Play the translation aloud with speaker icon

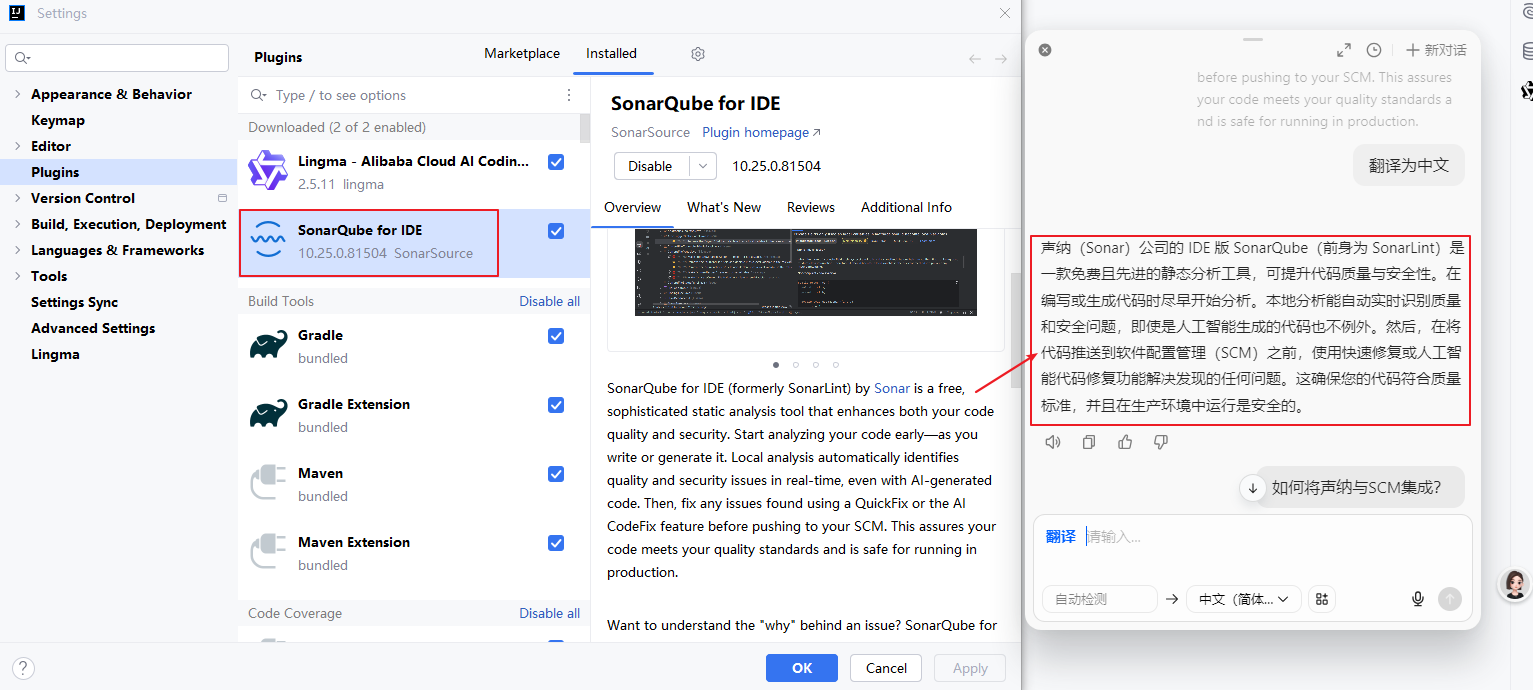click(1052, 442)
